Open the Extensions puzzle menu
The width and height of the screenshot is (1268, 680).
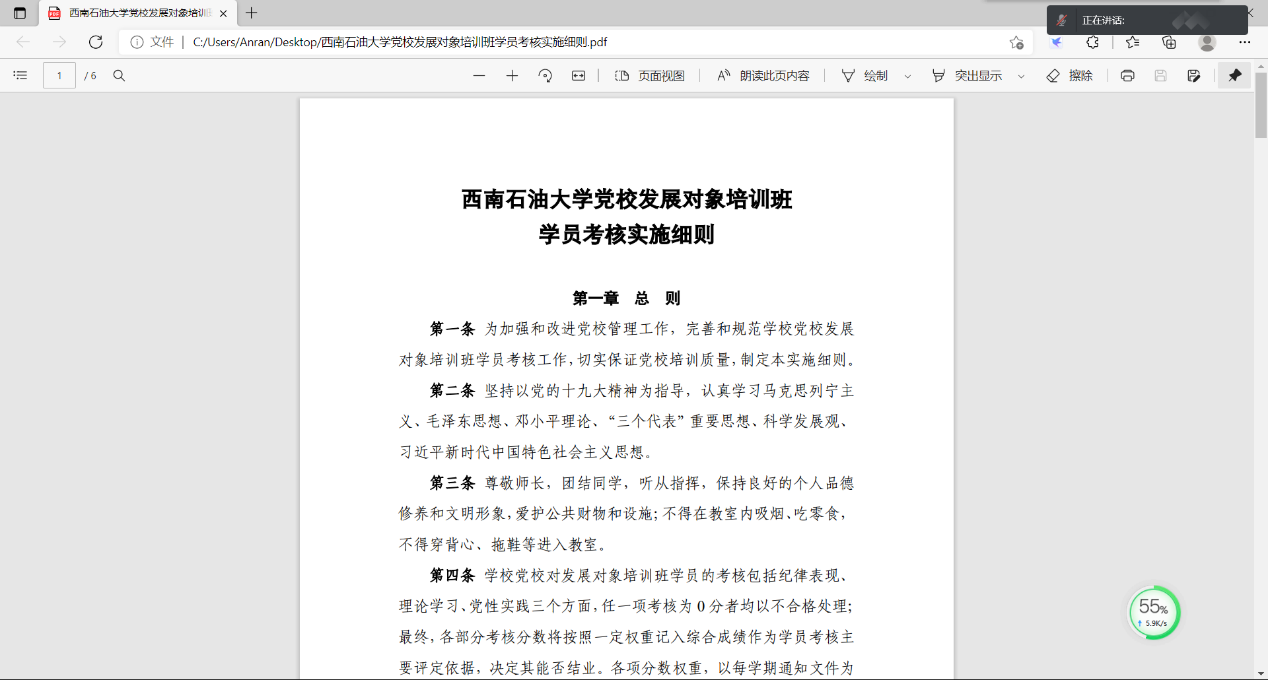coord(1093,42)
